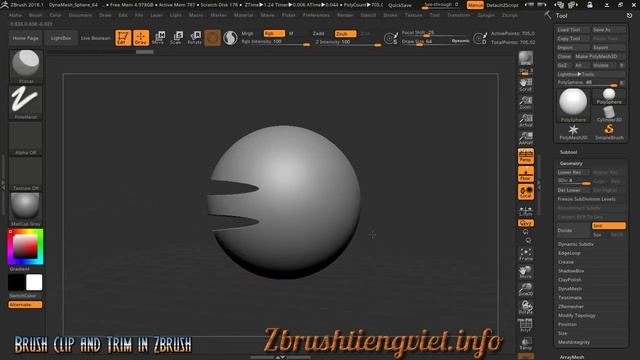Click the Divide geometry button

point(573,231)
